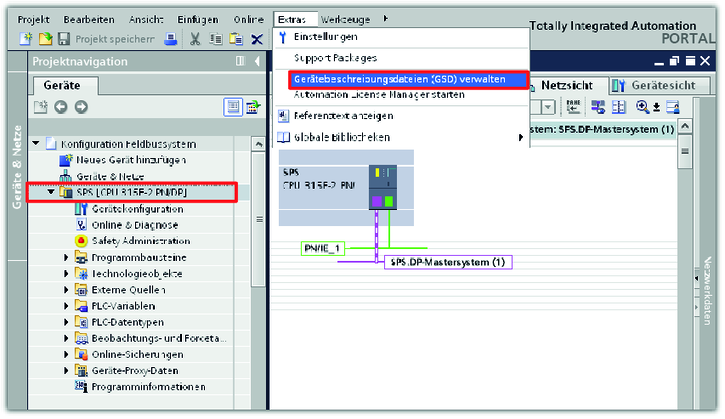Switch to the Gerätesicht tab
The image size is (725, 419).
coord(653,86)
